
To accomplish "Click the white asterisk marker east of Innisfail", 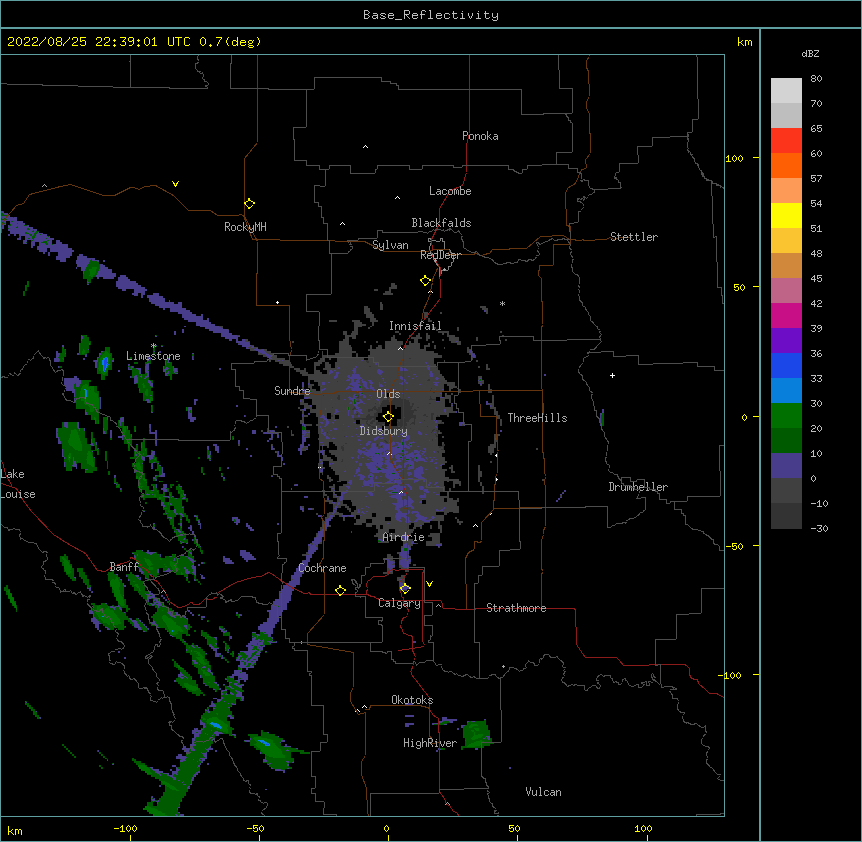I will point(502,303).
